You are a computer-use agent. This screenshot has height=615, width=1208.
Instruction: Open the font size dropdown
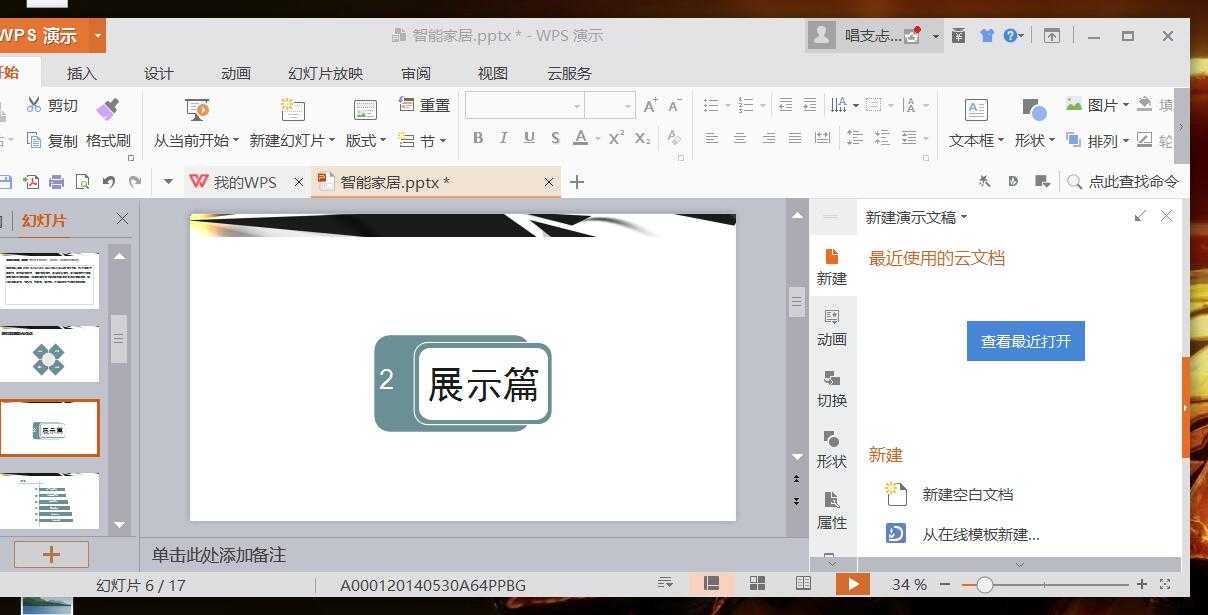628,106
